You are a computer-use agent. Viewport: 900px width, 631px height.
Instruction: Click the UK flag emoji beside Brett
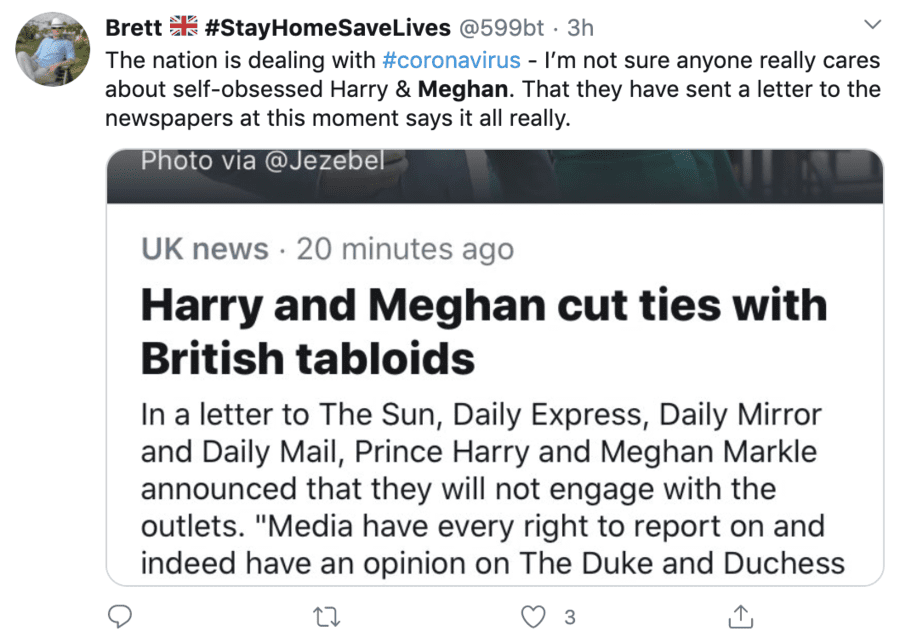click(x=182, y=27)
